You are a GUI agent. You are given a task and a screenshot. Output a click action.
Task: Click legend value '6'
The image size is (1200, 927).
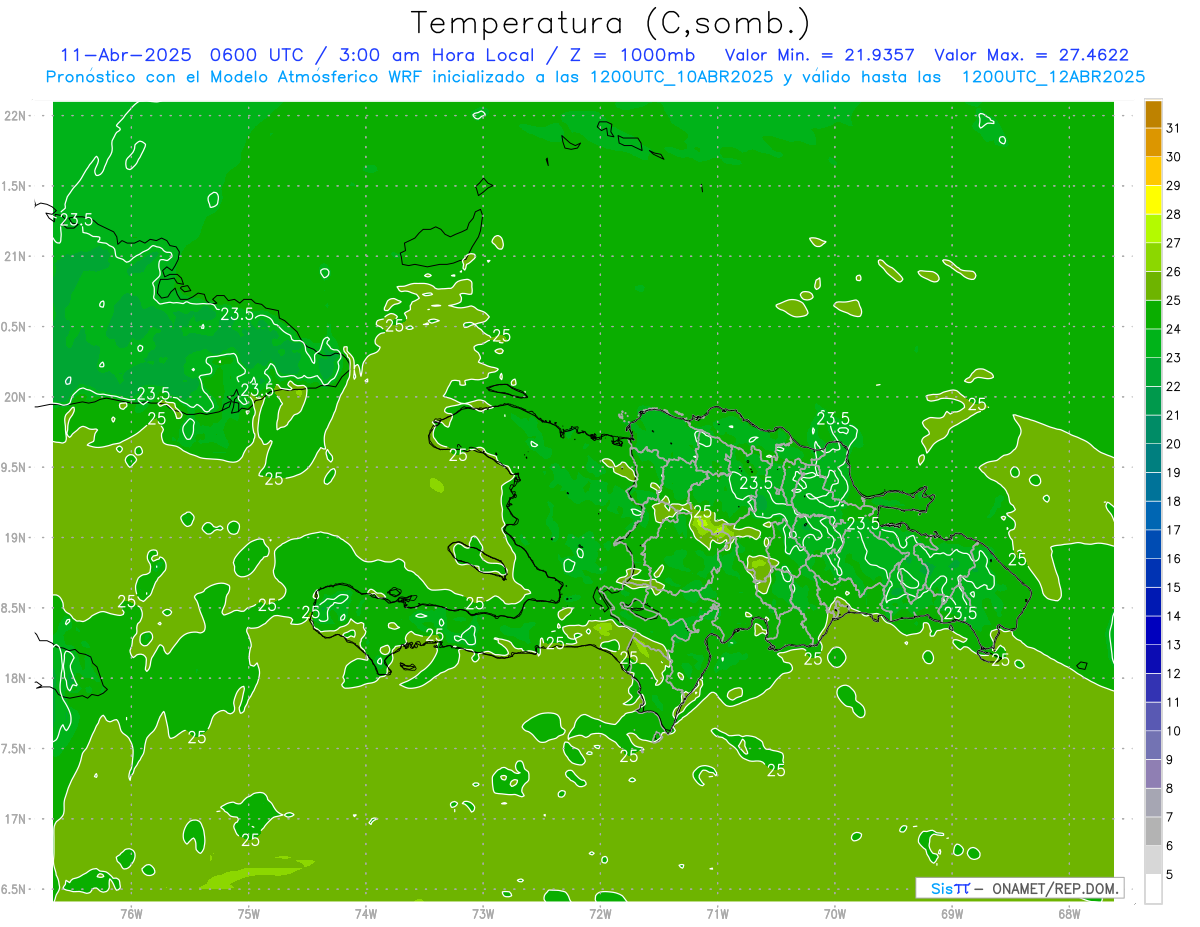[x=1170, y=846]
